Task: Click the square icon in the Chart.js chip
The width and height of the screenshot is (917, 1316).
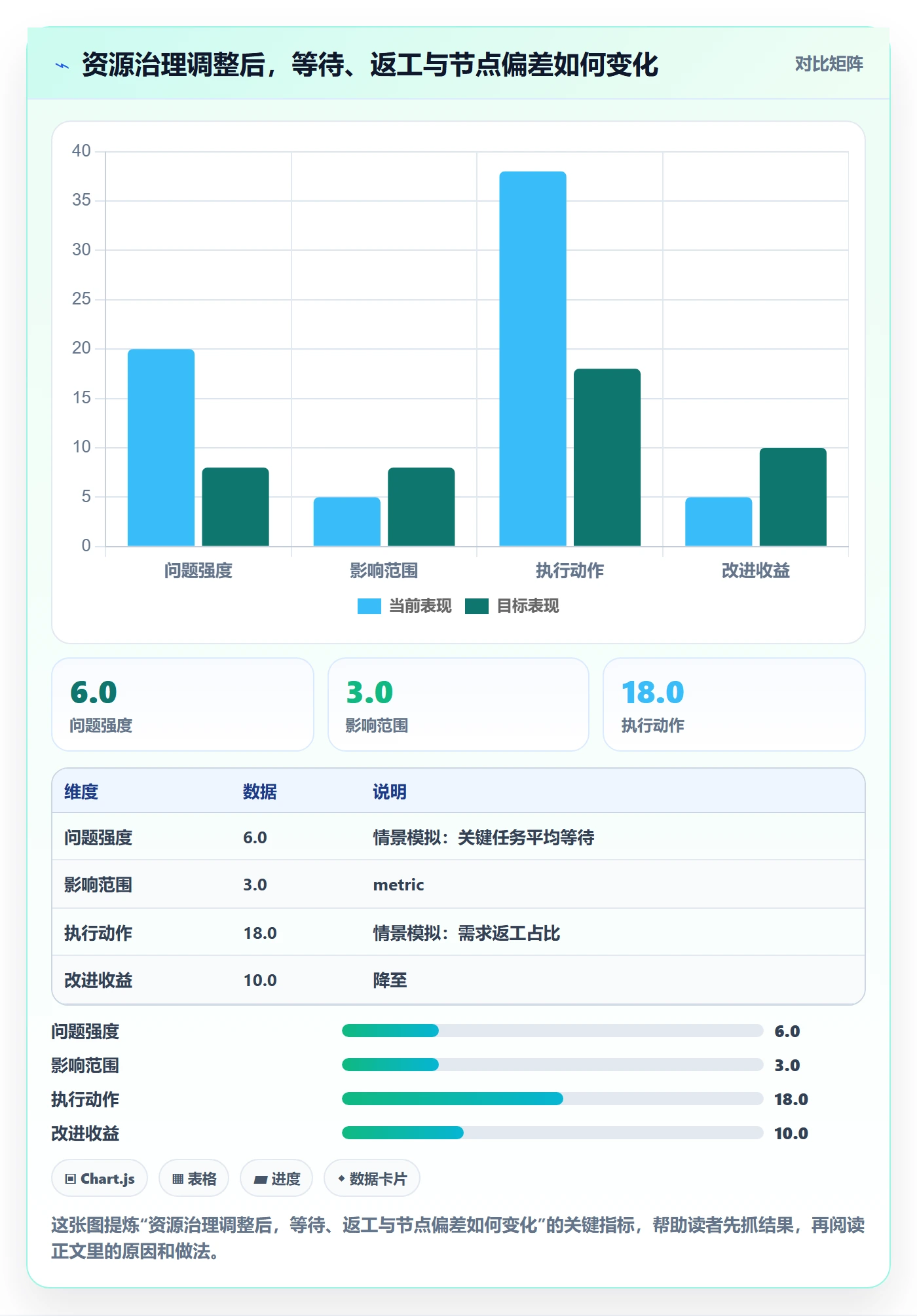Action: 71,1179
